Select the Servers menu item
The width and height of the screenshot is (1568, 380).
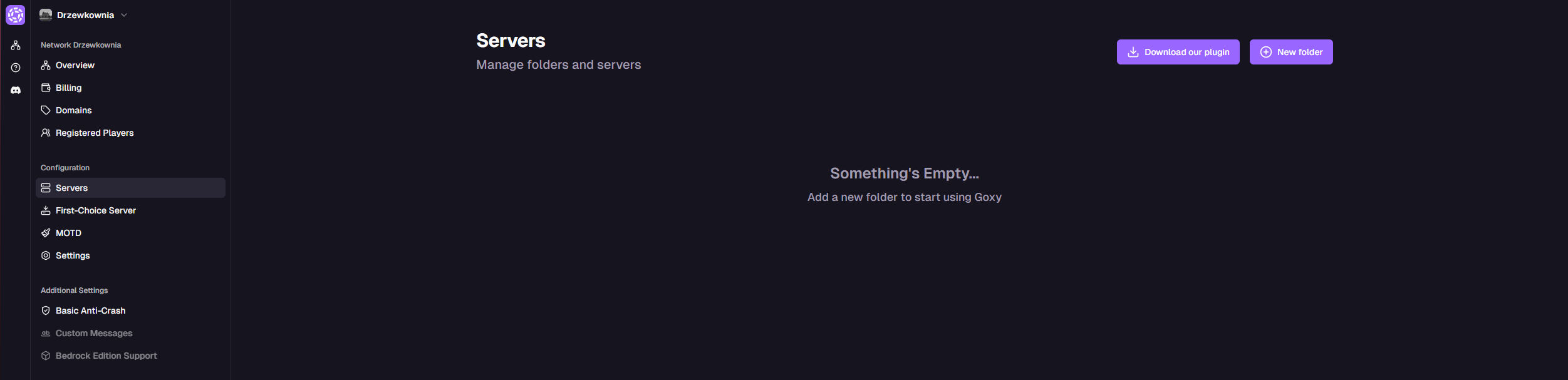point(72,187)
